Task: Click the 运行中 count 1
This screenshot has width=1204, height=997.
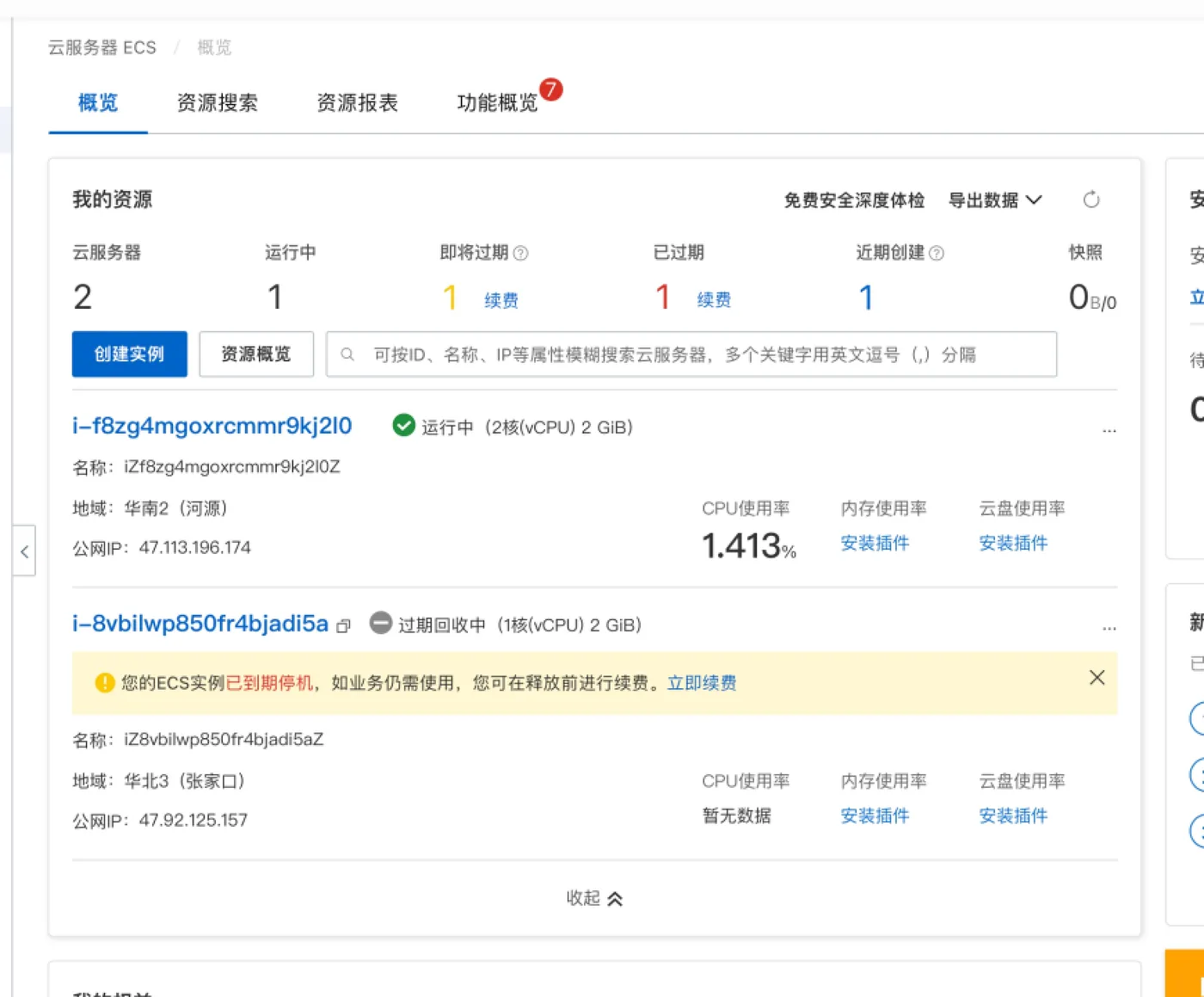Action: tap(275, 298)
